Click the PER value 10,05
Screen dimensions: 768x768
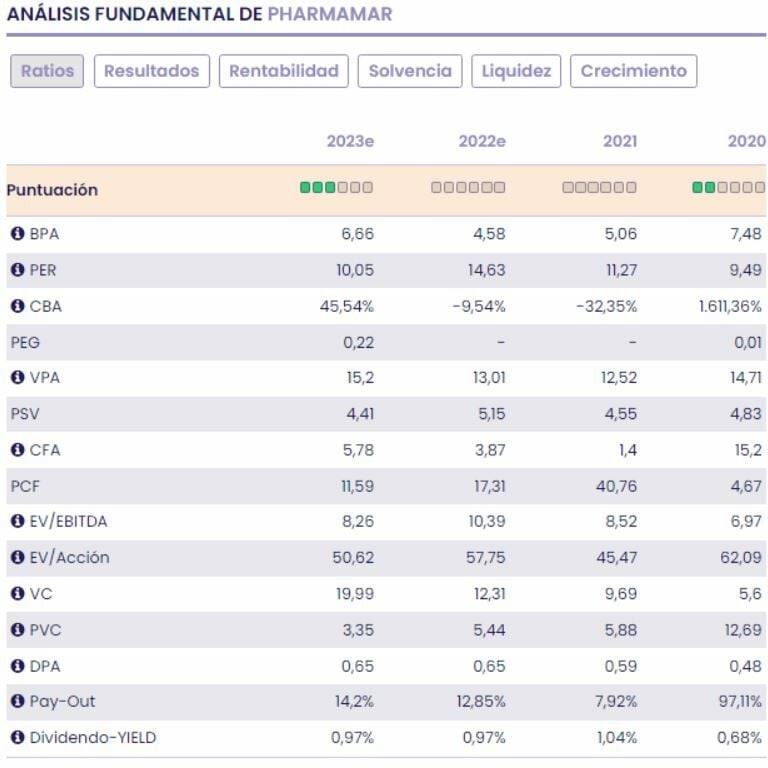[x=355, y=270]
